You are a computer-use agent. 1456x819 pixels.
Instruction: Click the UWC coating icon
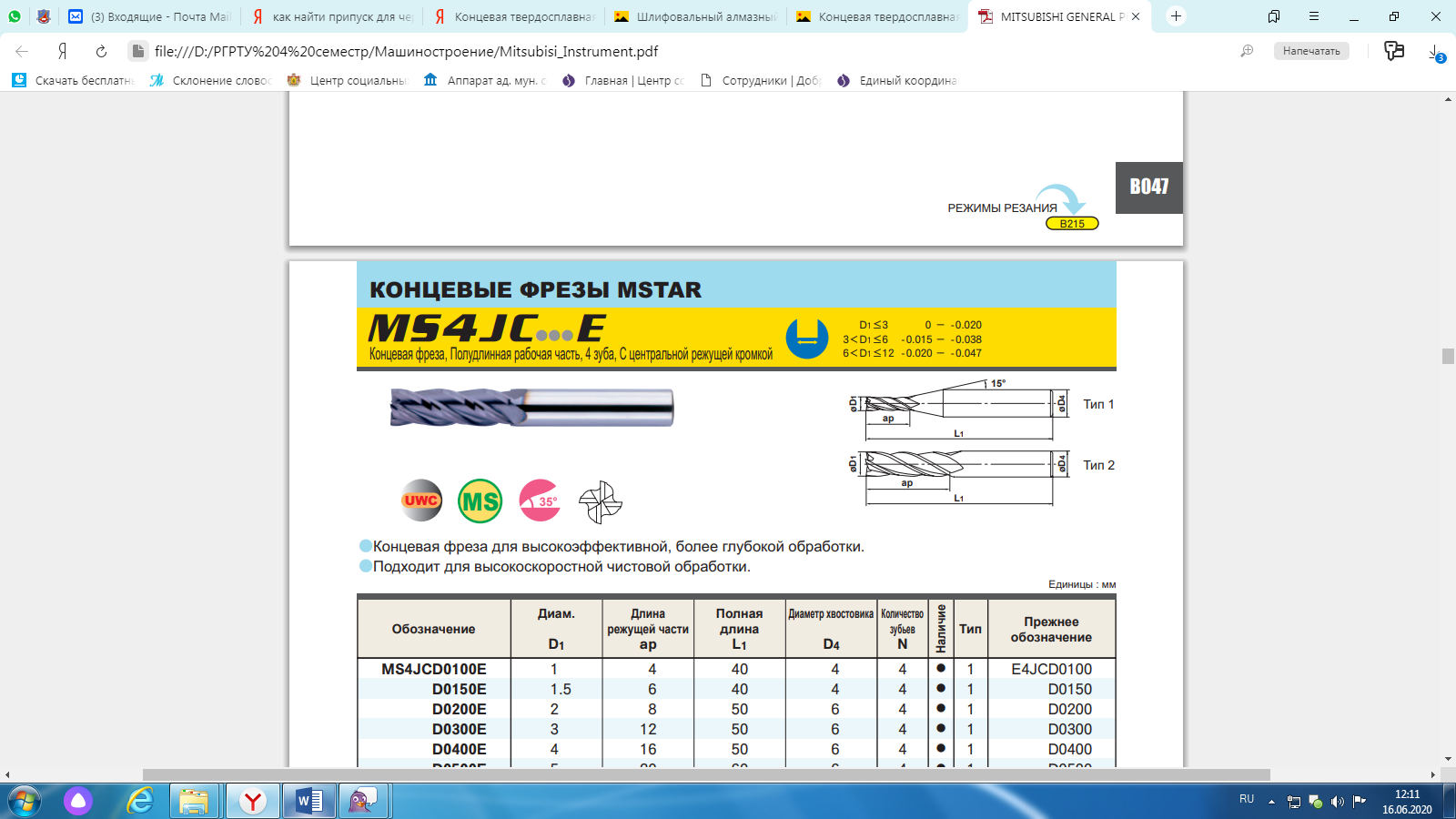pyautogui.click(x=421, y=500)
